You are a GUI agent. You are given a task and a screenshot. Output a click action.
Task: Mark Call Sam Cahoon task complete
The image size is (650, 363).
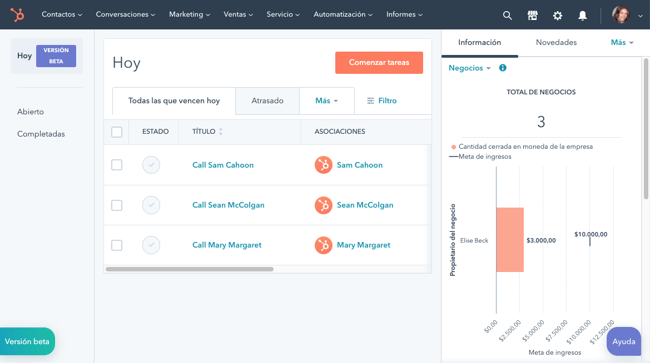(x=151, y=165)
